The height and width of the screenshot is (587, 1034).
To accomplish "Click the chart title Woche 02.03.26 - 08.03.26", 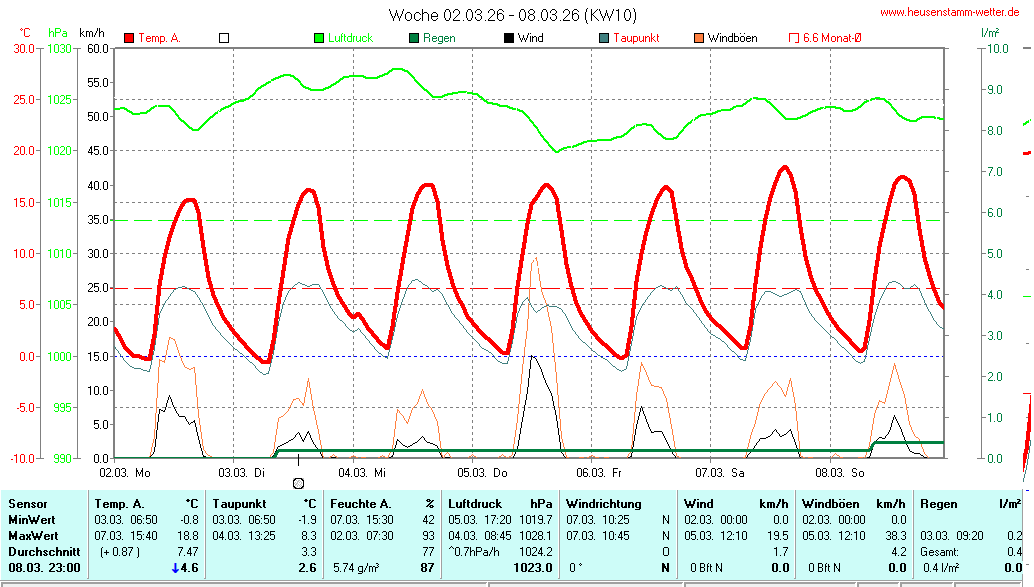I will (x=512, y=15).
